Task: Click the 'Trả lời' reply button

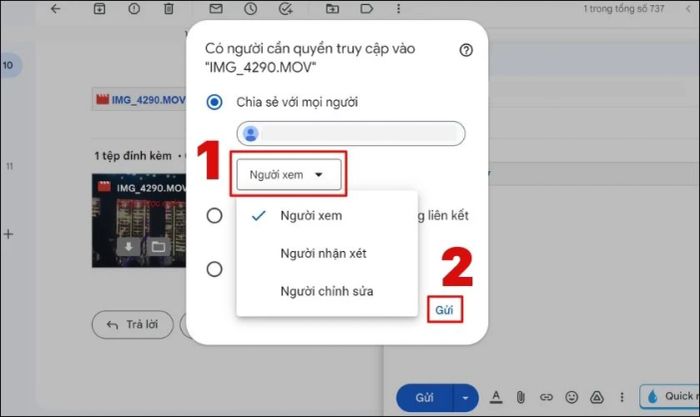Action: point(133,325)
